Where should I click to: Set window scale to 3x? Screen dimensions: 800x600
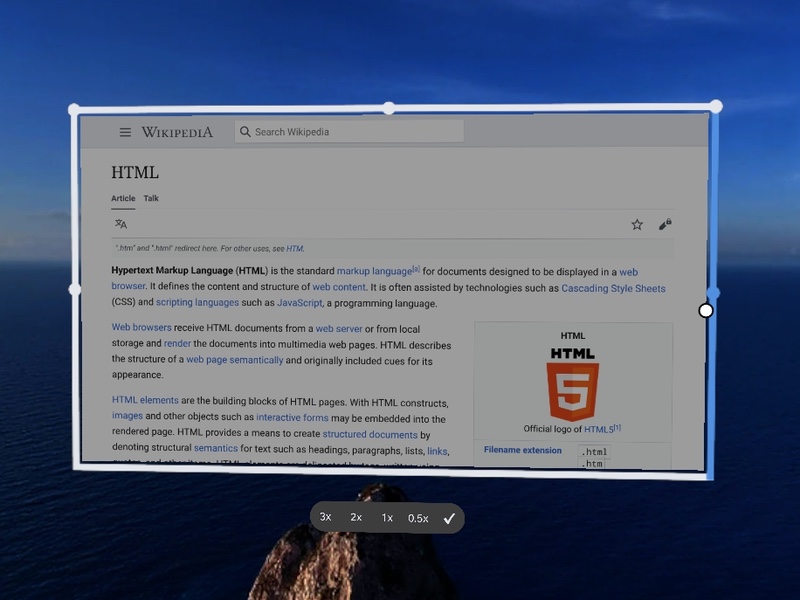pyautogui.click(x=326, y=518)
